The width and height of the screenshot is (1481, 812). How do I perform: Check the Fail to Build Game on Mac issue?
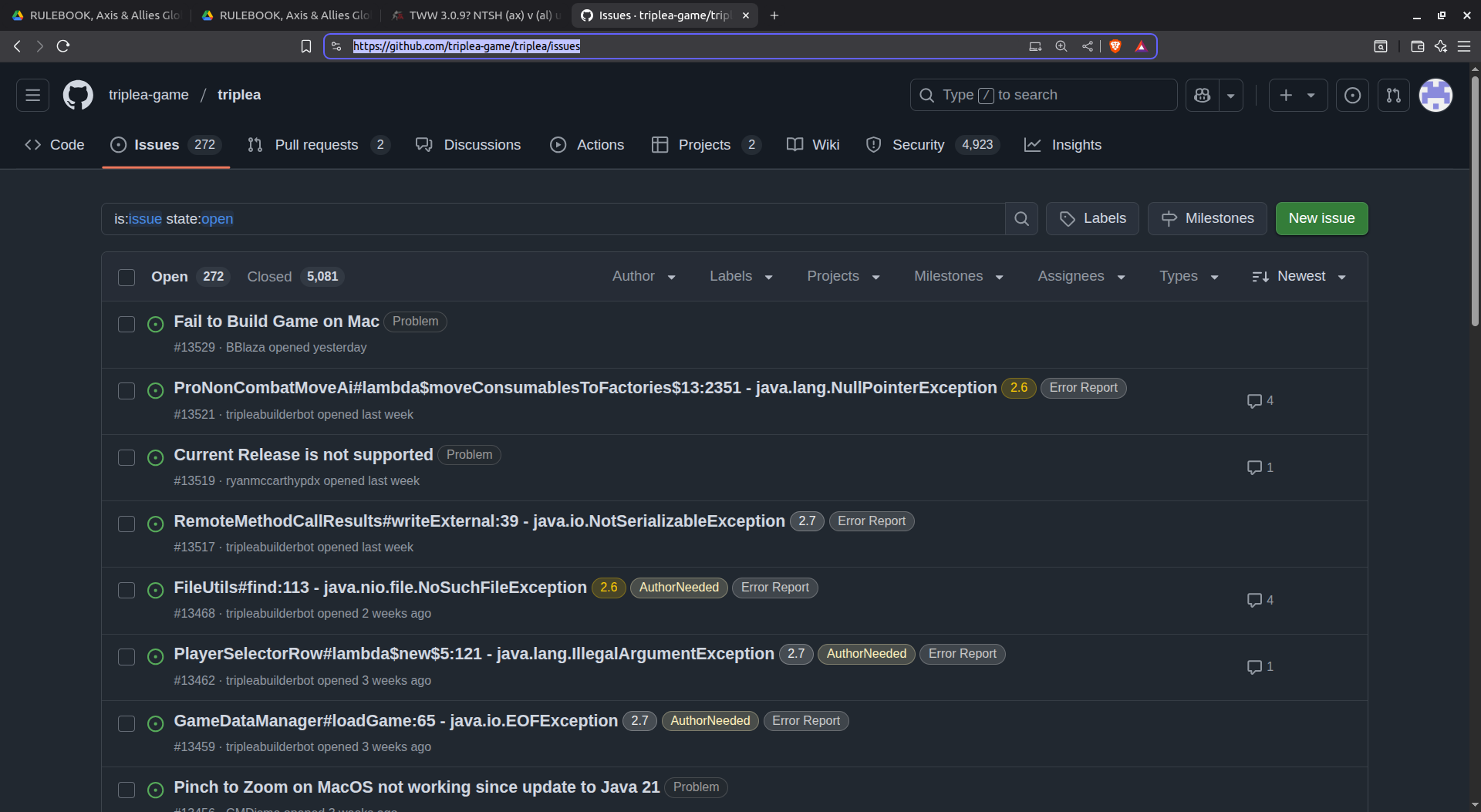pos(127,324)
